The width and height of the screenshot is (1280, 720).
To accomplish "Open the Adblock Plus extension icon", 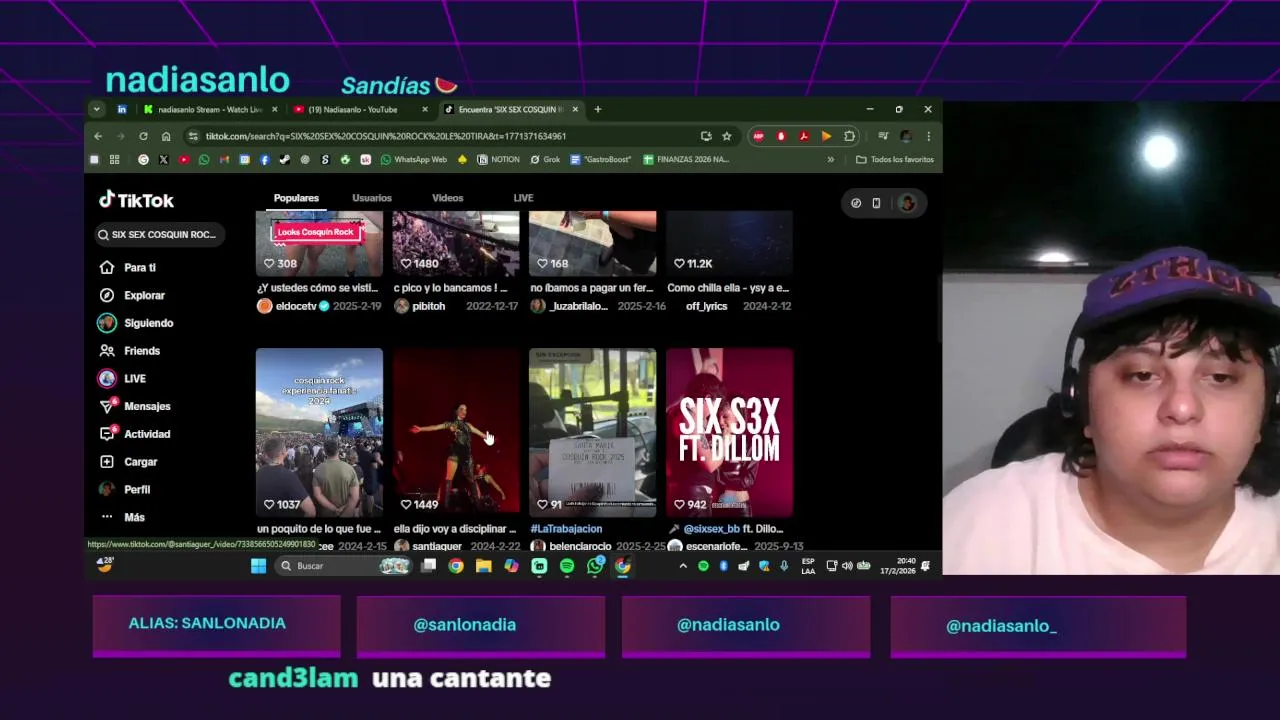I will (758, 136).
